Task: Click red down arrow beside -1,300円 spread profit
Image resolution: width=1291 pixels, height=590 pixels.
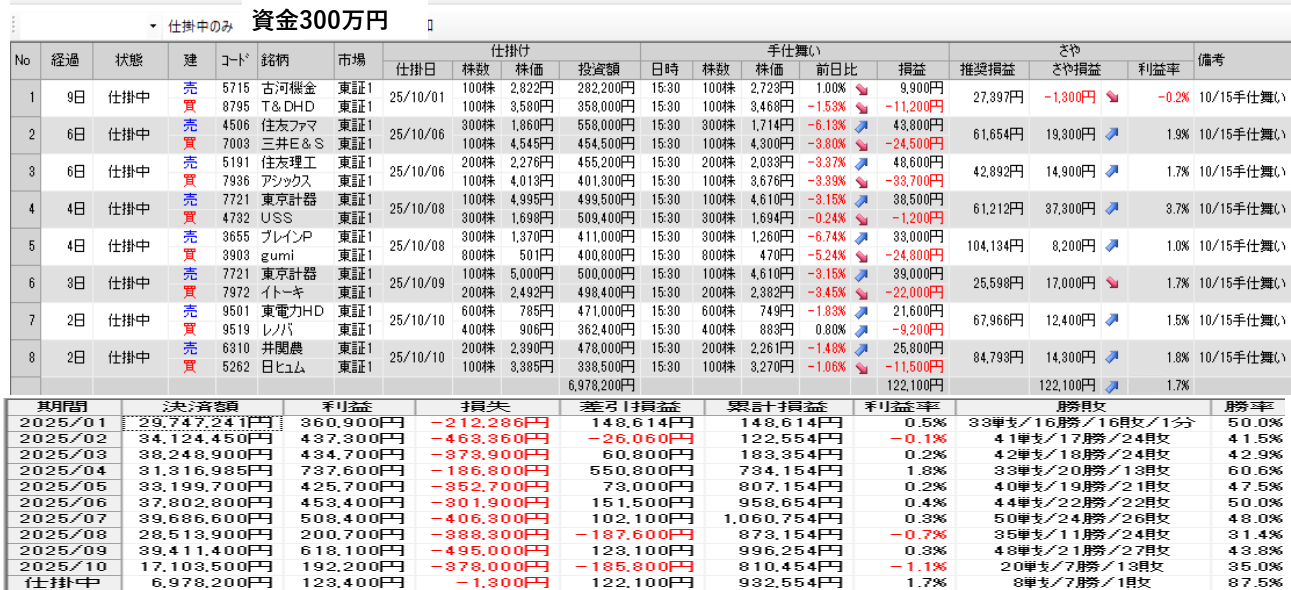Action: tap(1112, 98)
